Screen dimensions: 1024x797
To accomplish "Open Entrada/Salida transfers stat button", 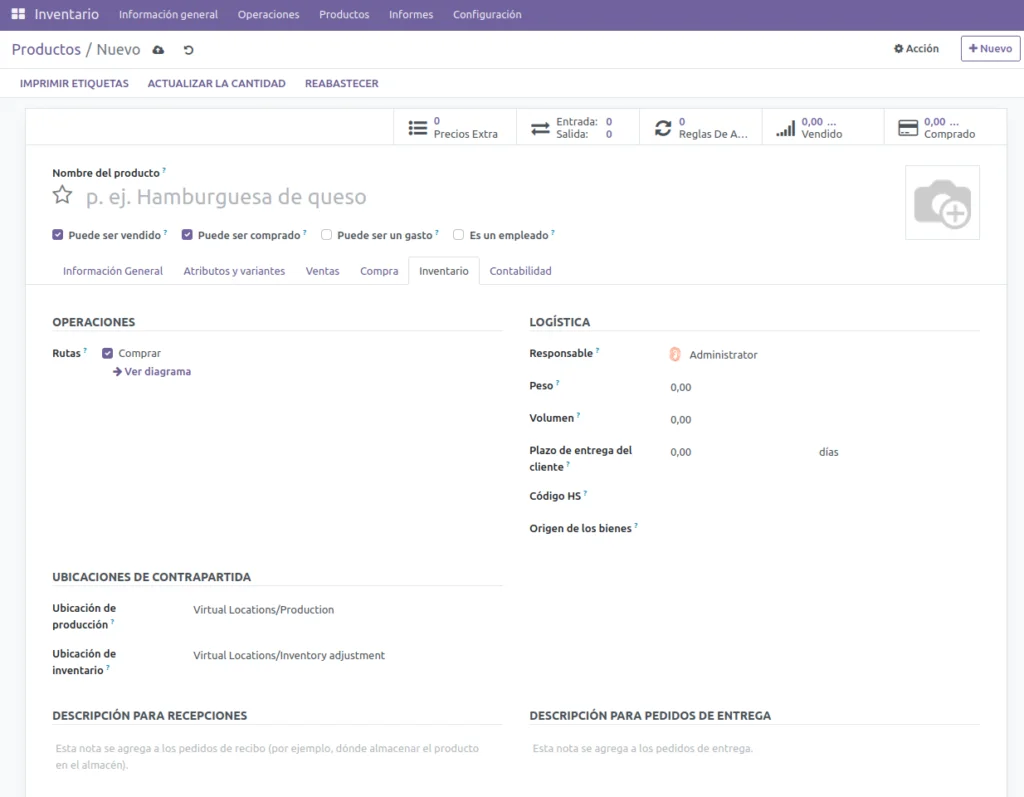I will click(x=577, y=127).
